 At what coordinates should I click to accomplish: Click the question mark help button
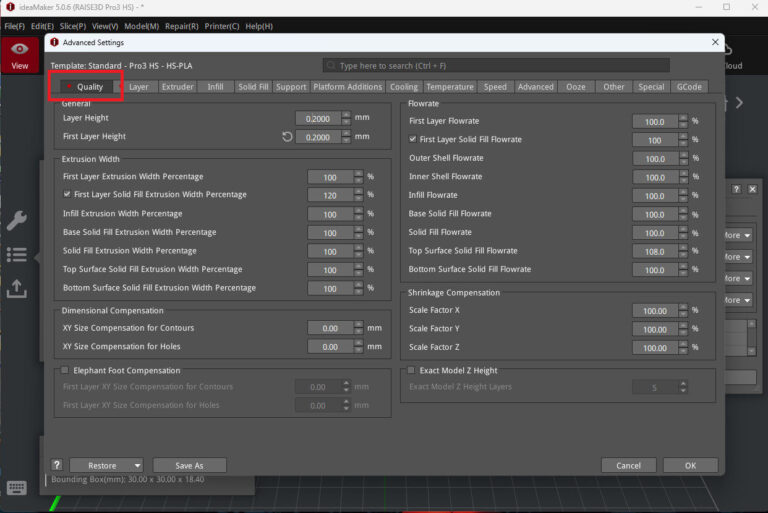pos(57,465)
